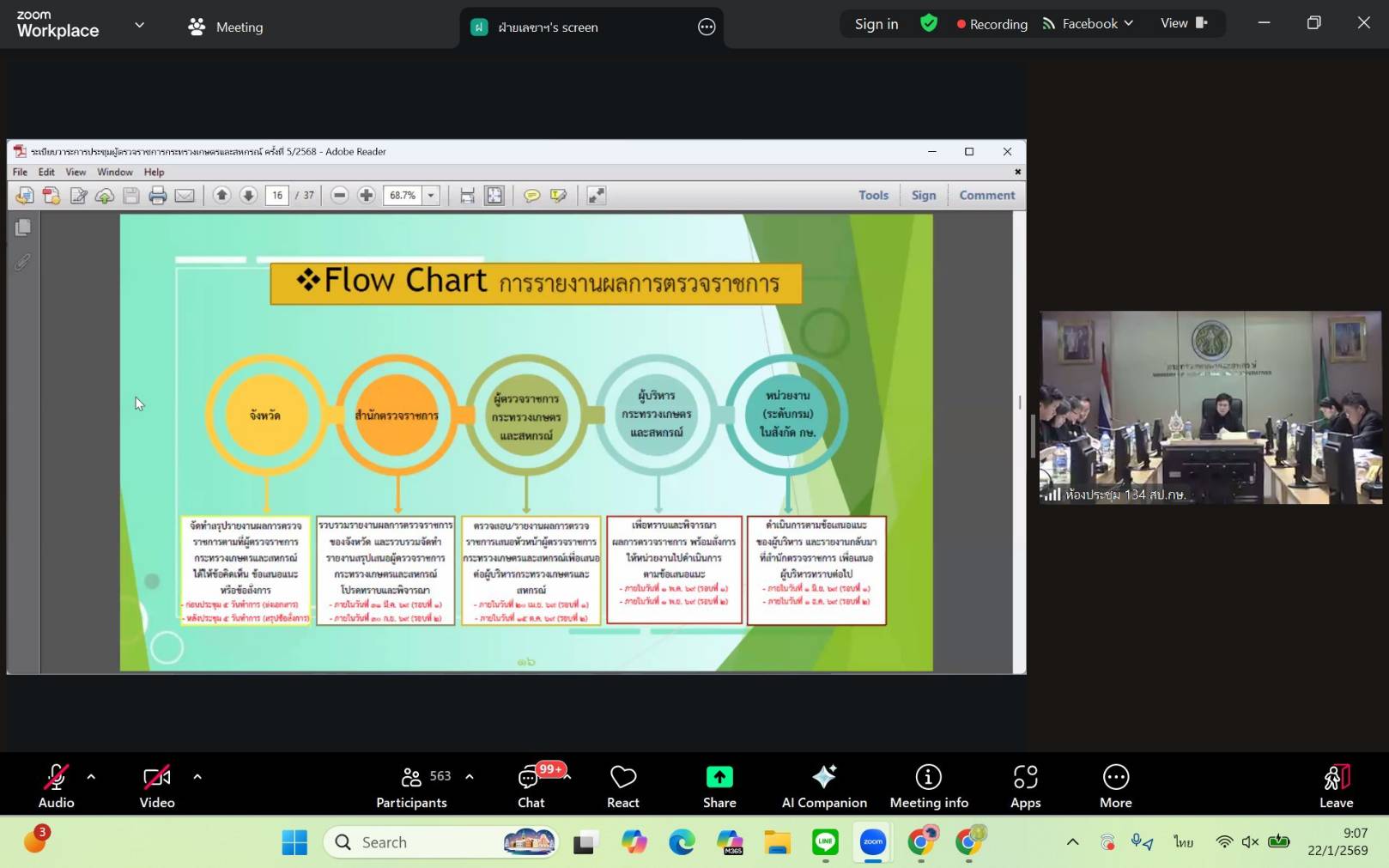Open the Chat panel with 99+ badge
Screen dimensions: 1389x868
click(531, 786)
